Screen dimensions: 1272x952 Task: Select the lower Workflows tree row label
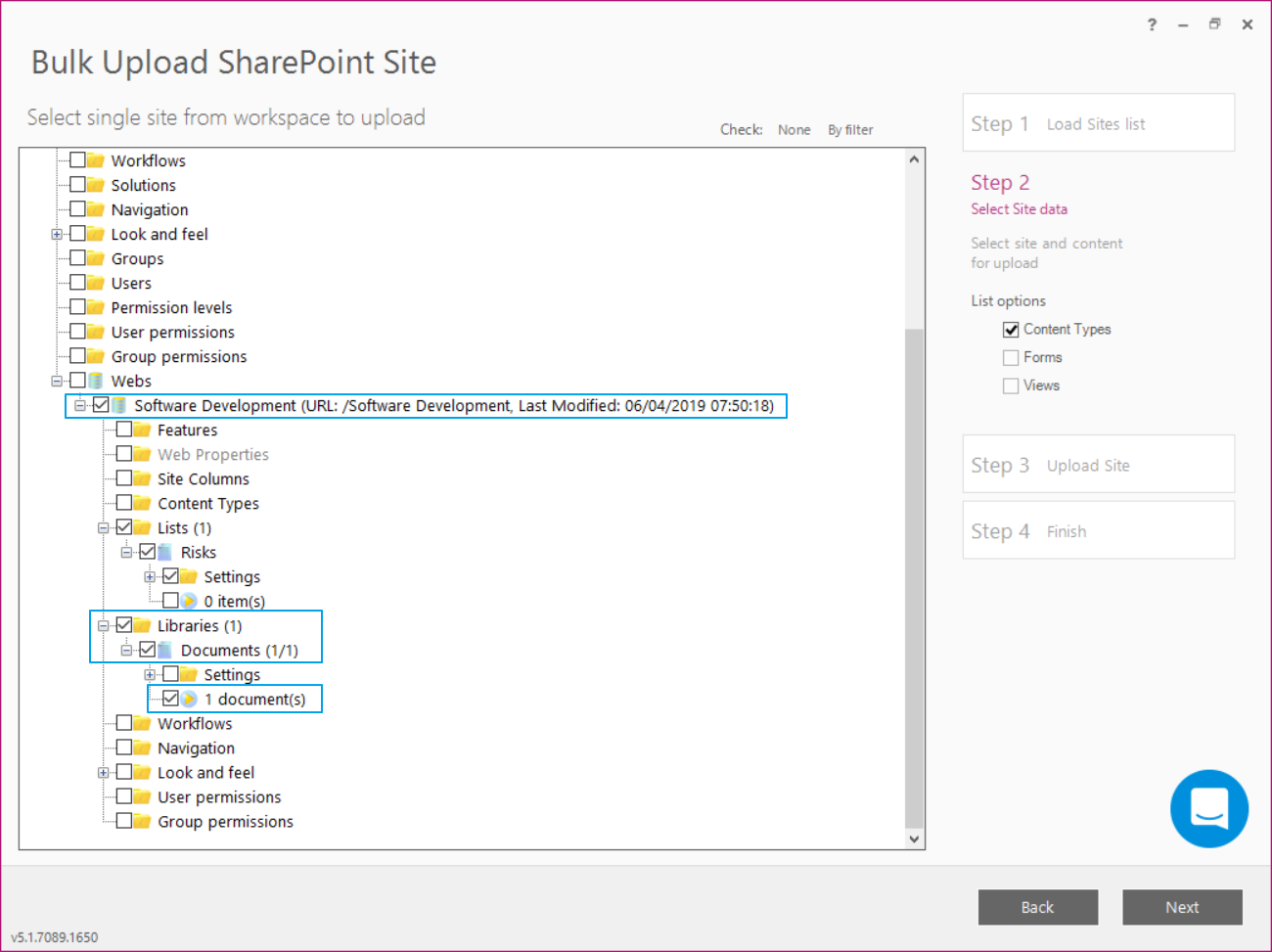[195, 723]
